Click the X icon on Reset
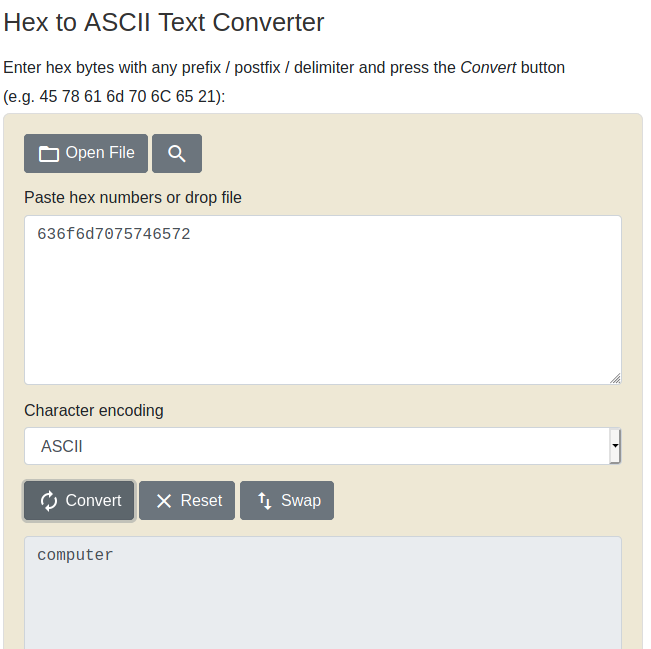Screen dimensions: 651x649 coord(164,501)
